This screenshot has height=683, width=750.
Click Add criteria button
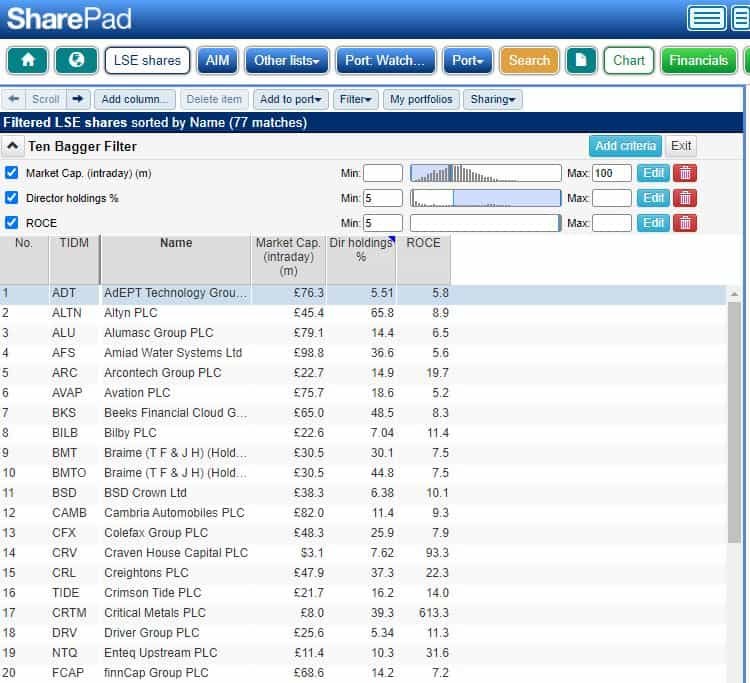click(625, 146)
